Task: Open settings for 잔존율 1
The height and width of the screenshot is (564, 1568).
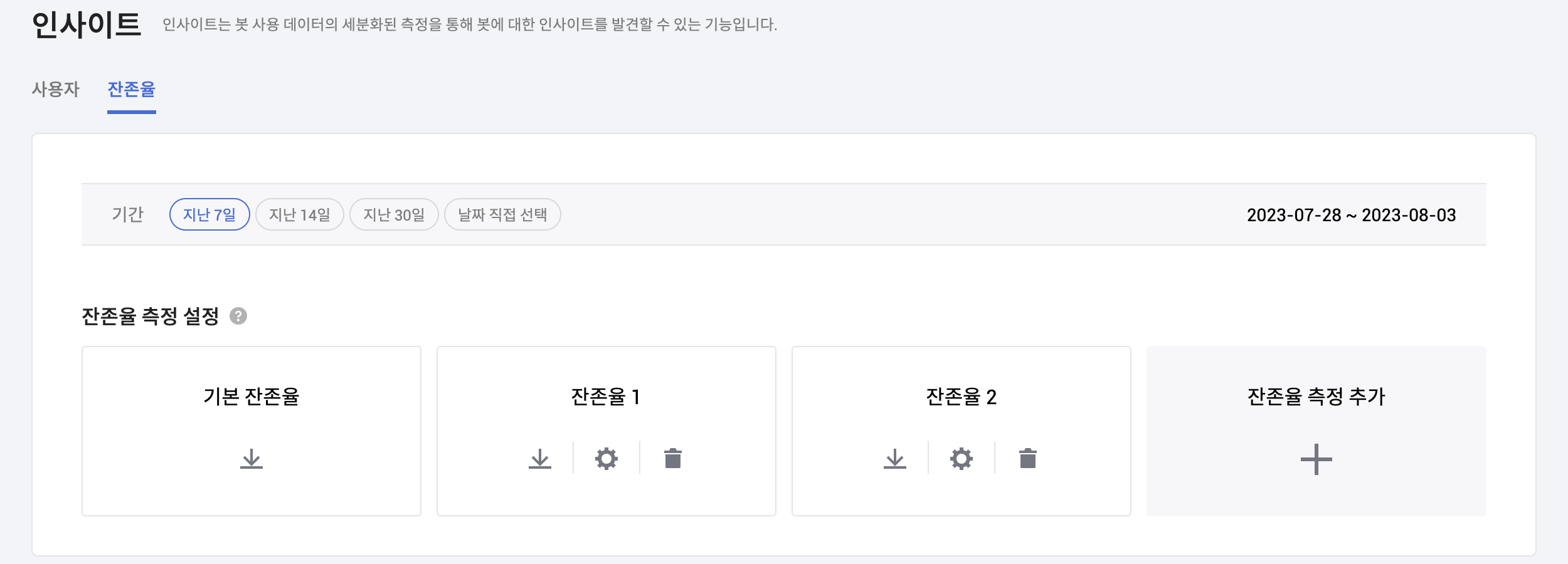Action: [x=607, y=459]
